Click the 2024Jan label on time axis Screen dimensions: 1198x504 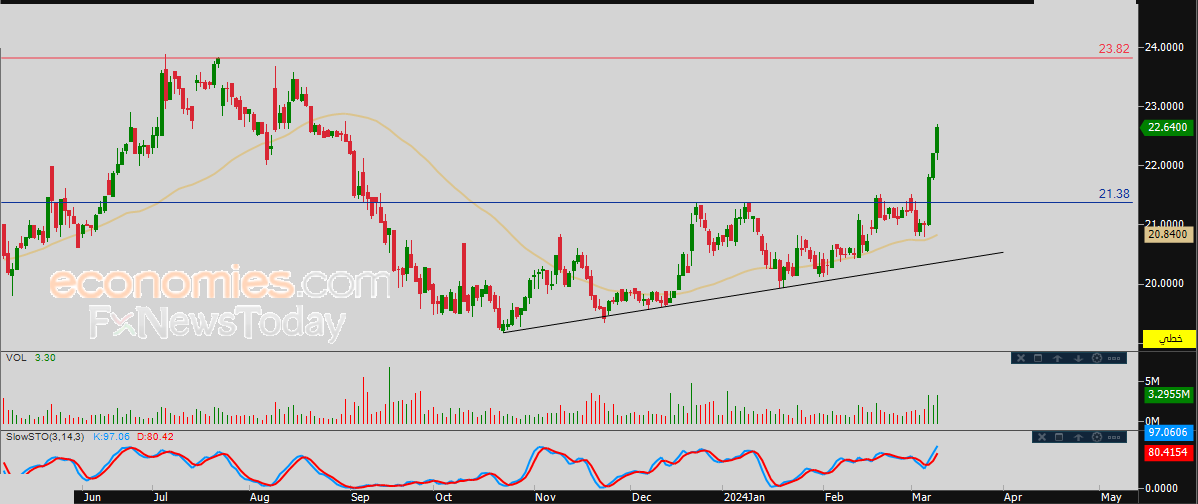point(744,497)
